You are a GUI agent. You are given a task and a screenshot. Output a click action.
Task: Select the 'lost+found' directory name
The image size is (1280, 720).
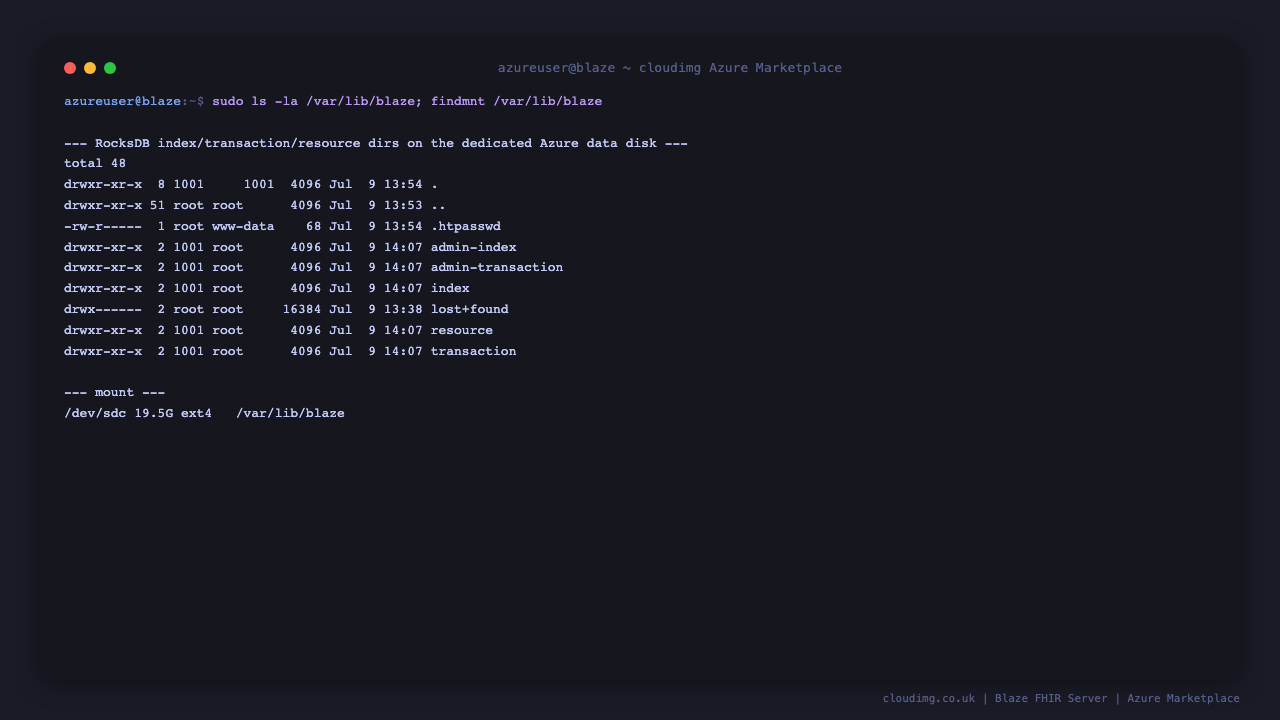(x=470, y=310)
